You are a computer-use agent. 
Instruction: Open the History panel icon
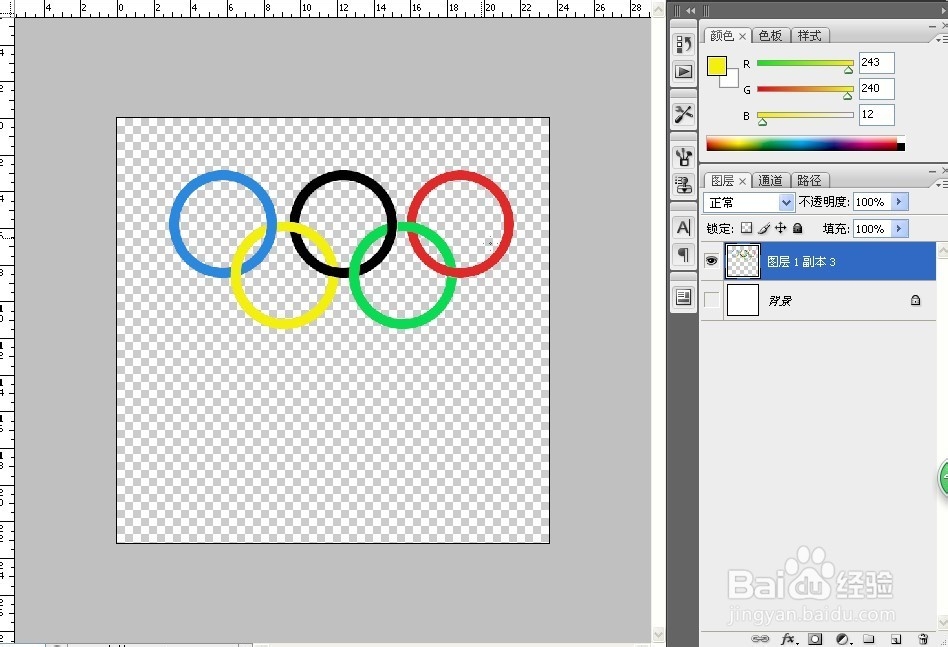click(684, 44)
